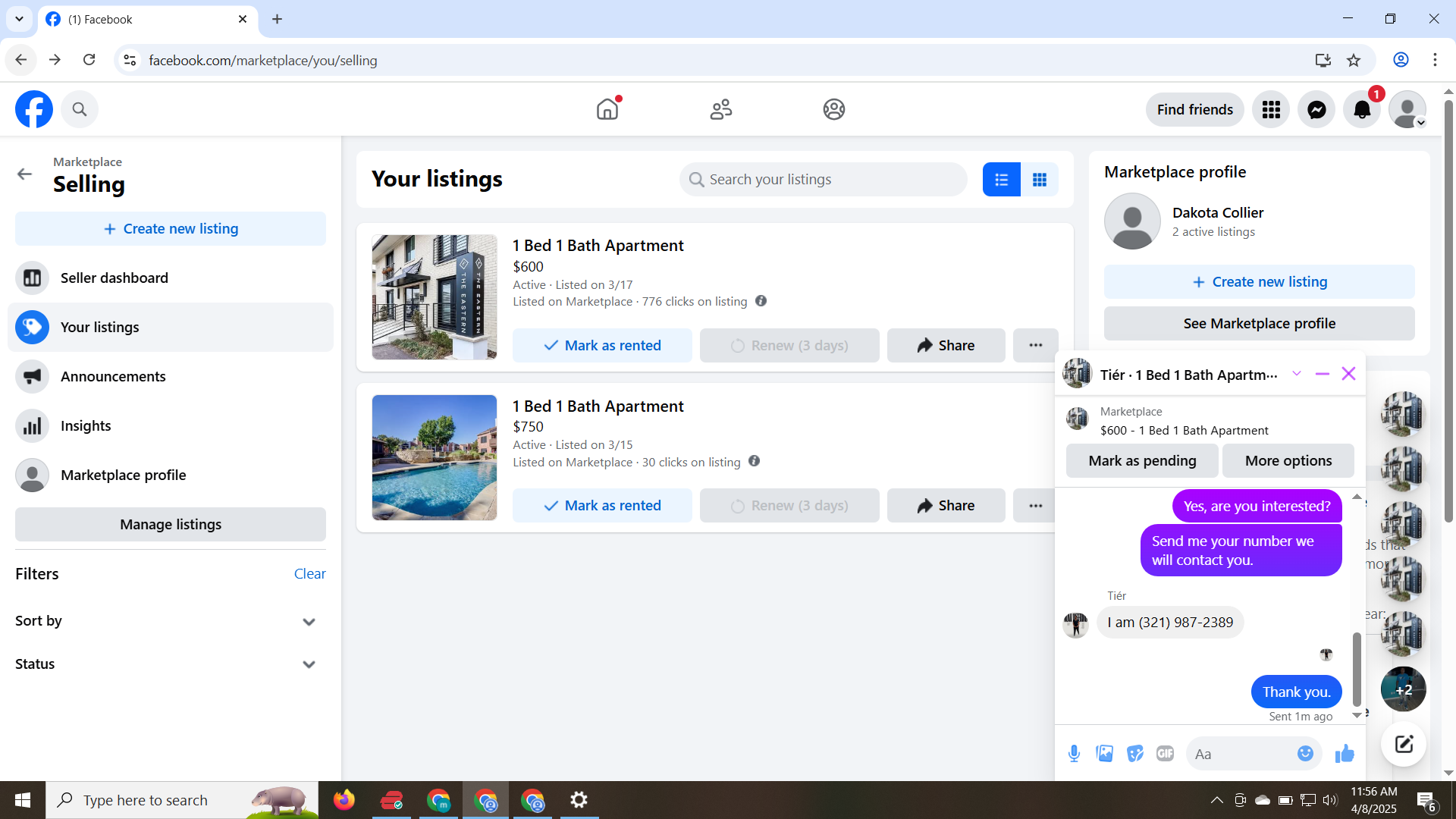Screen dimensions: 1456x819
Task: Open the notifications bell
Action: point(1362,110)
